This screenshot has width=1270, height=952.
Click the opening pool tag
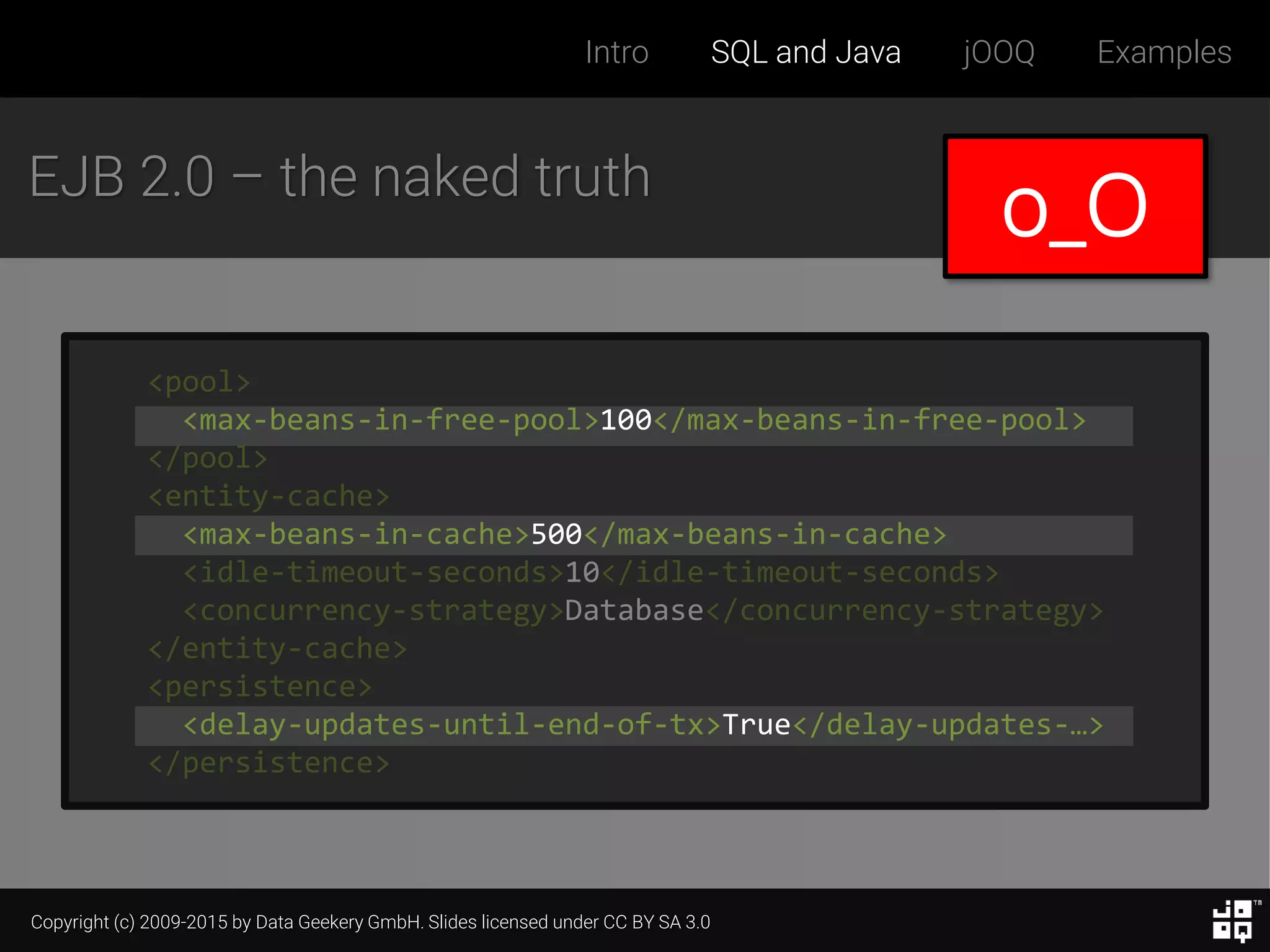coord(199,382)
